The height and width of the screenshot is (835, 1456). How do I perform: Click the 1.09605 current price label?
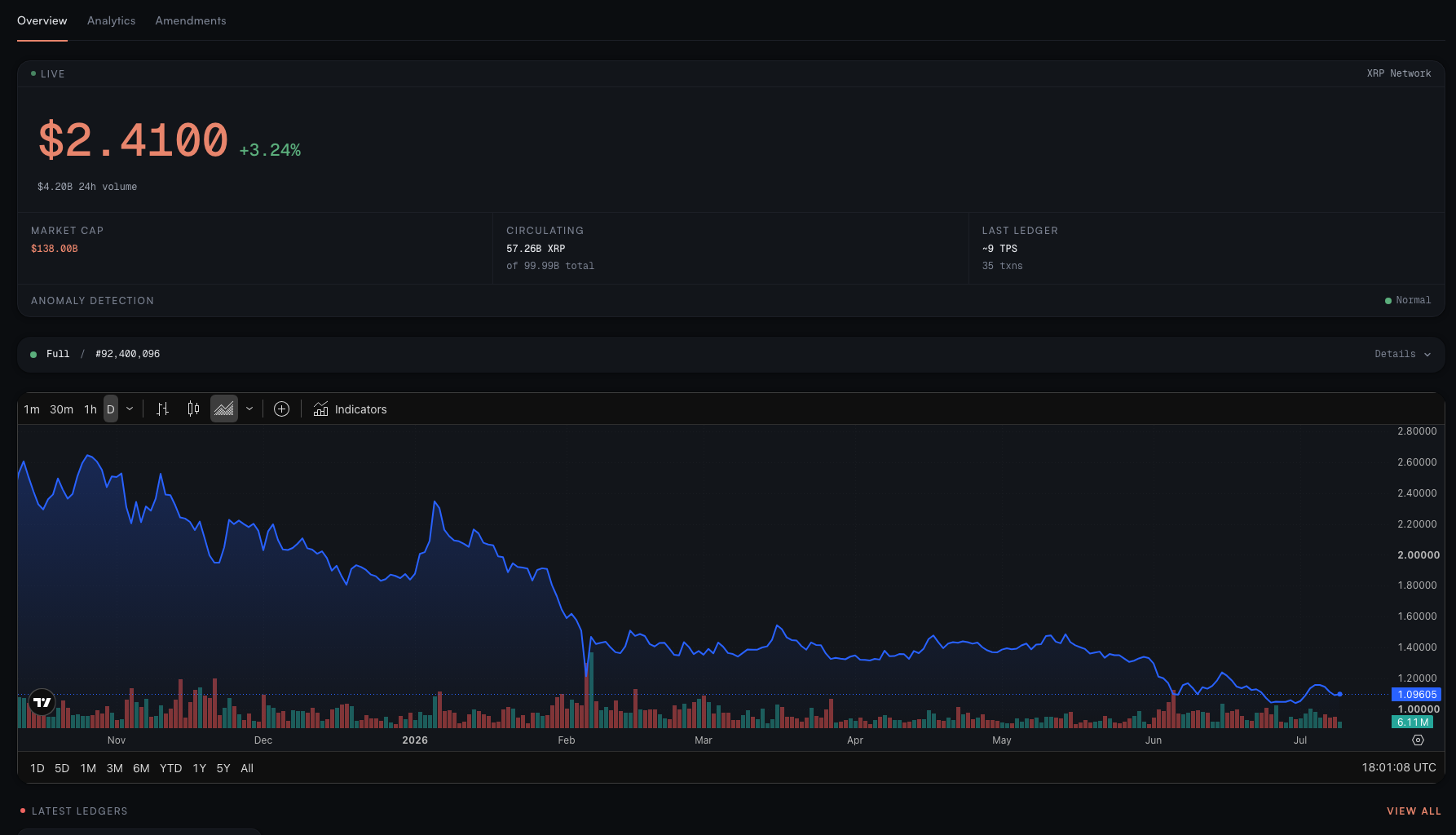(x=1416, y=695)
